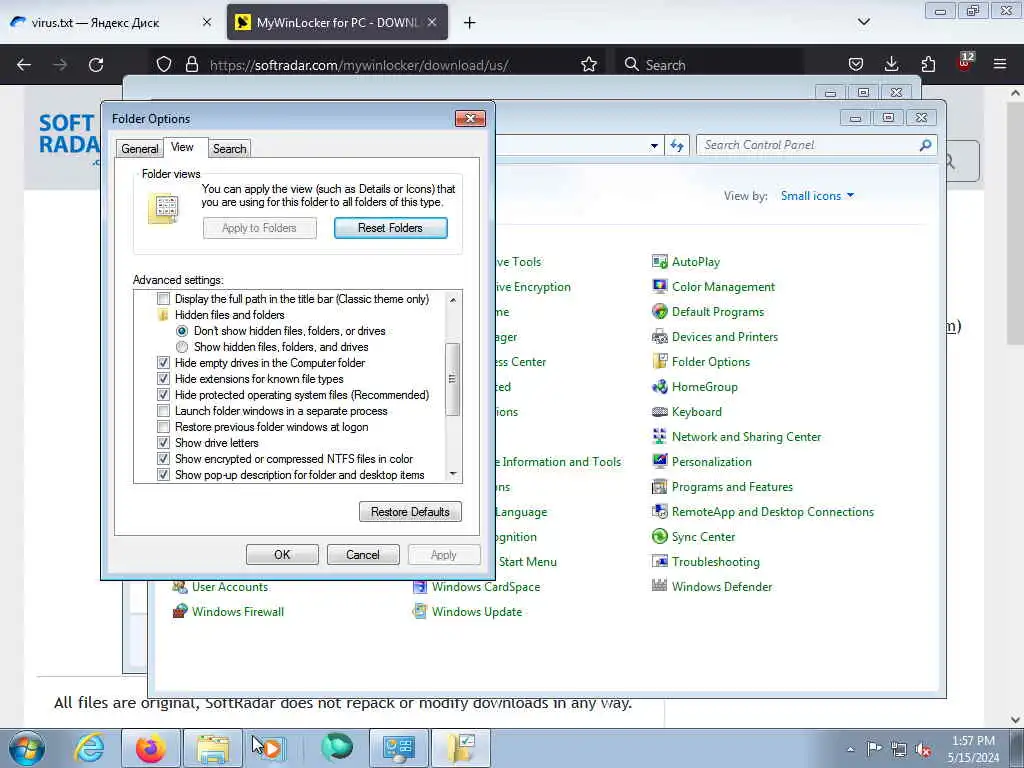
Task: Show hidden system tray icons arrow
Action: (850, 749)
